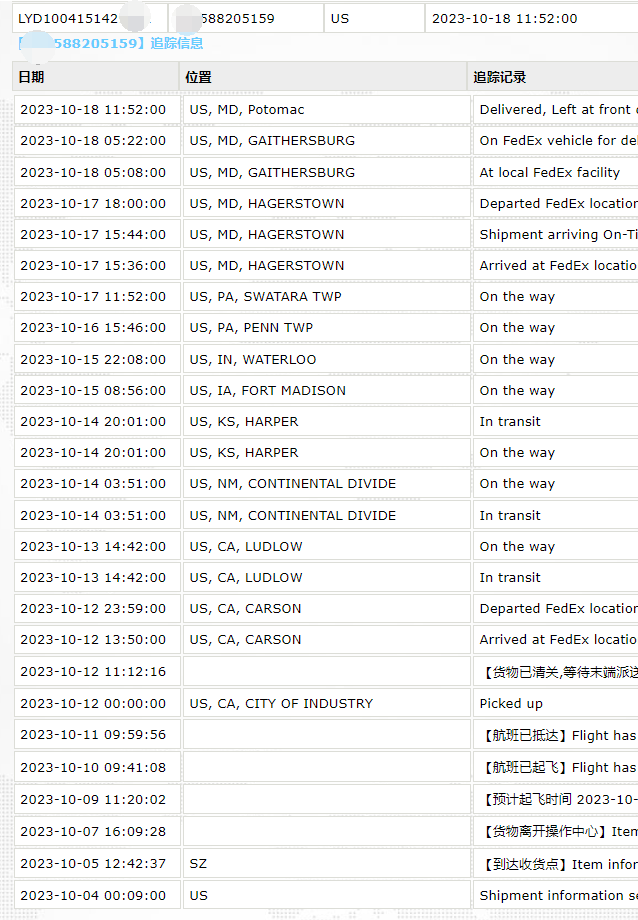638x920 pixels.
Task: Click the "At local FedEx facility" record
Action: (549, 172)
